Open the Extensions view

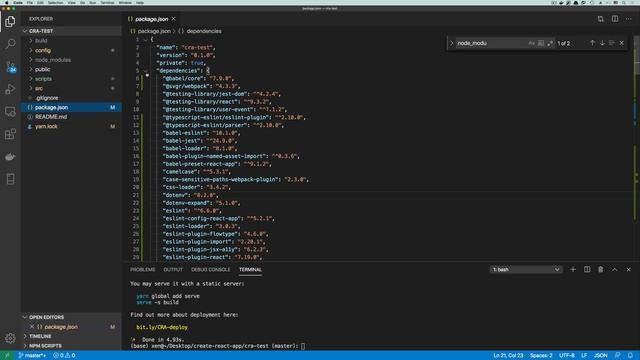pyautogui.click(x=10, y=134)
